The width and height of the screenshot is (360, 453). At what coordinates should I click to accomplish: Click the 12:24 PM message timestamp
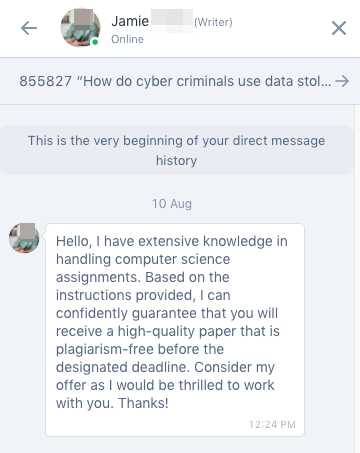tap(272, 424)
